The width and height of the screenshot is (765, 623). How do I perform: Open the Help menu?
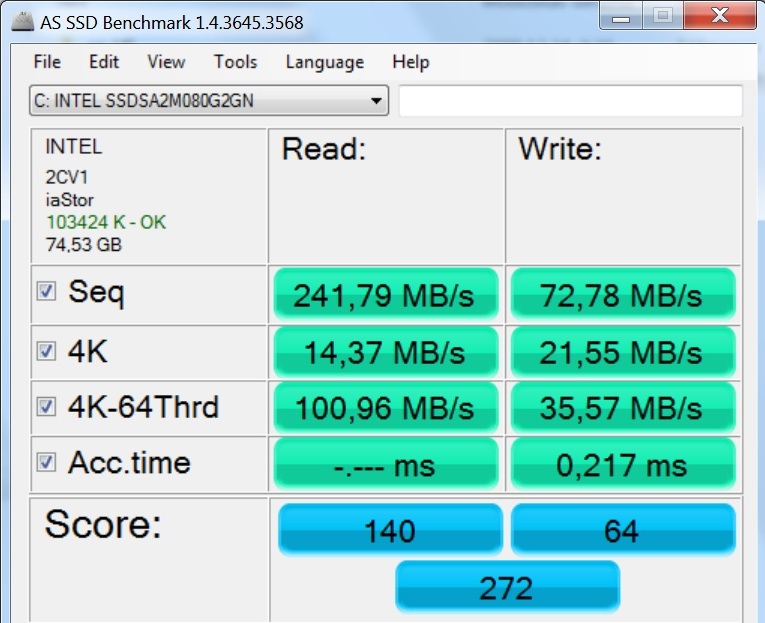pos(411,62)
